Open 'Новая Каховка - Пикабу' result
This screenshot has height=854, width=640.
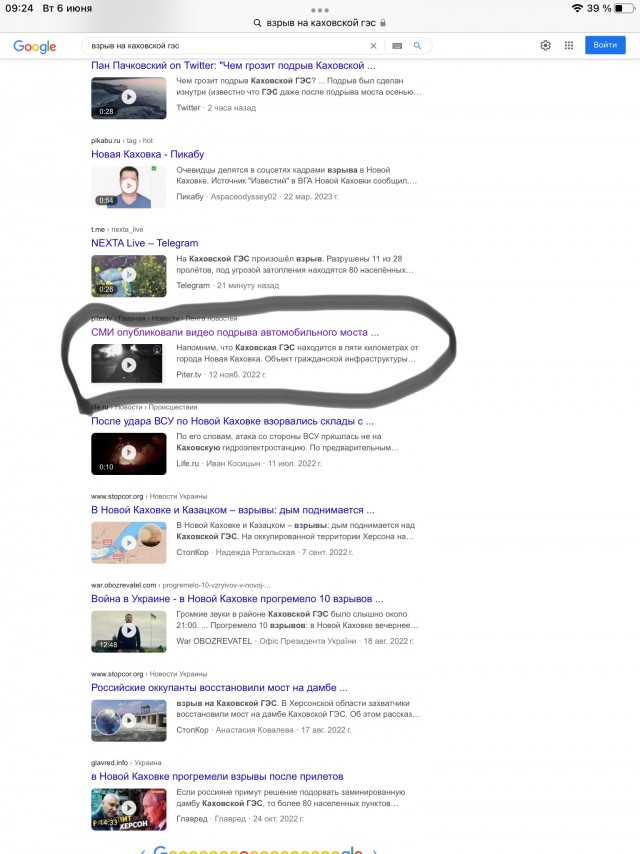148,154
